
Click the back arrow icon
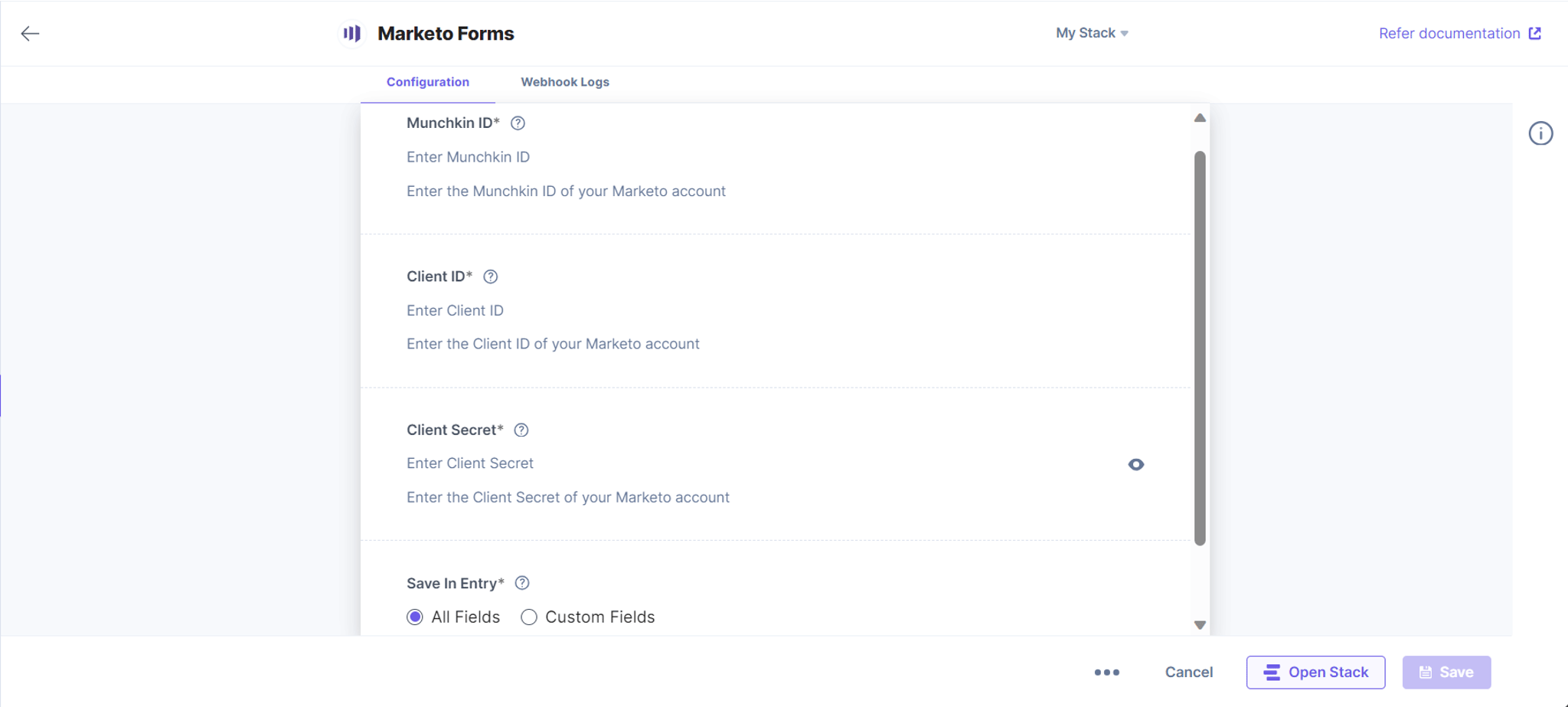[30, 34]
